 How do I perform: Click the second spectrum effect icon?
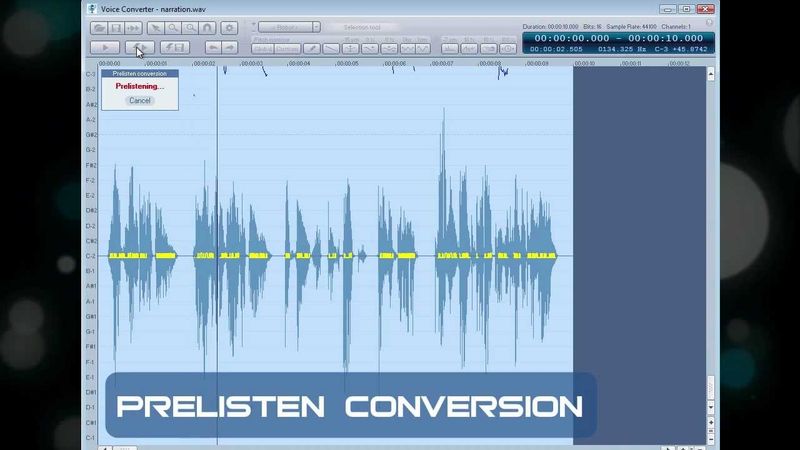point(469,49)
